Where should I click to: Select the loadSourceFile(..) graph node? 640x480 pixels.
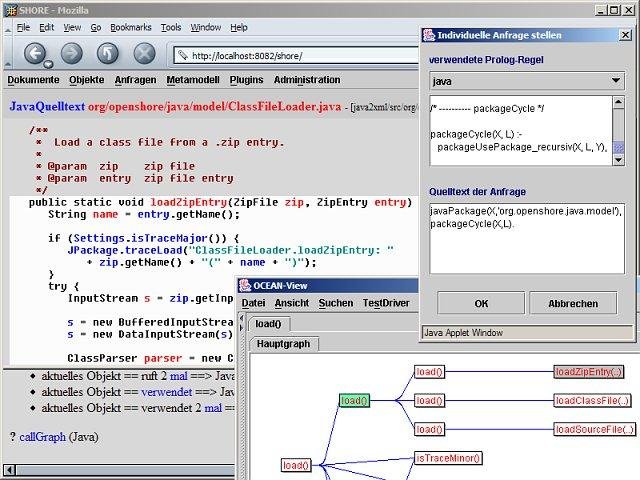coord(594,429)
